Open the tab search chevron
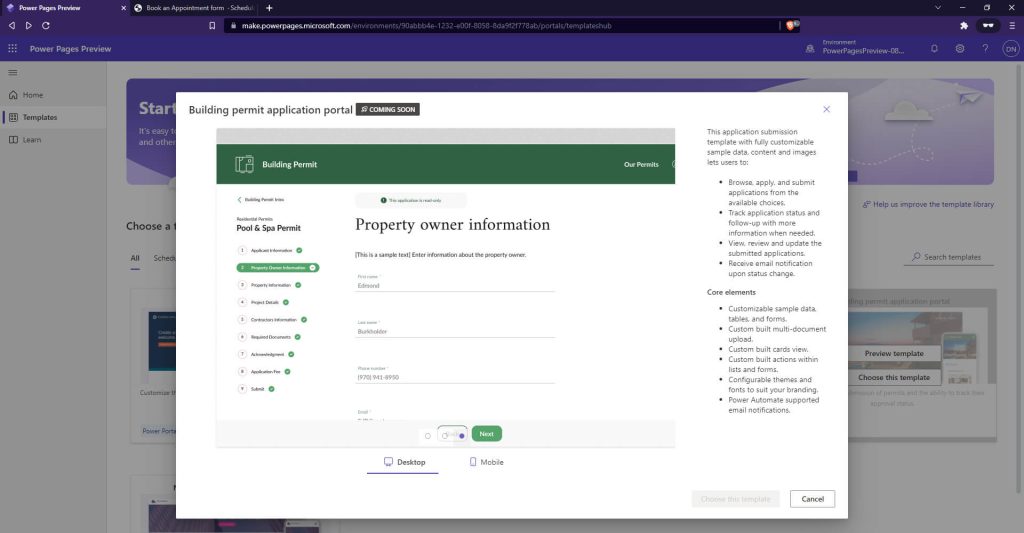1024x533 pixels. coord(938,8)
